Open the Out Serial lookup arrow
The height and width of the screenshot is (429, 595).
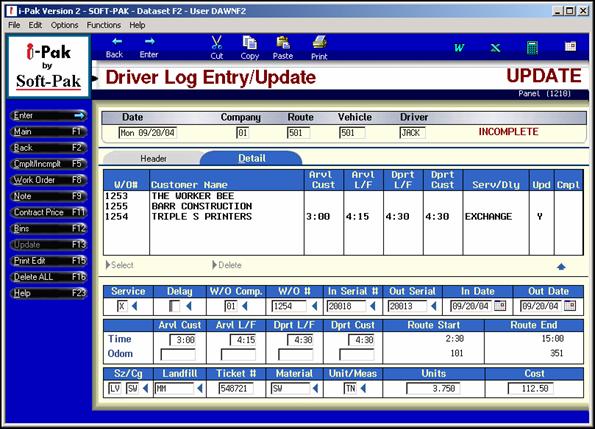pos(434,306)
